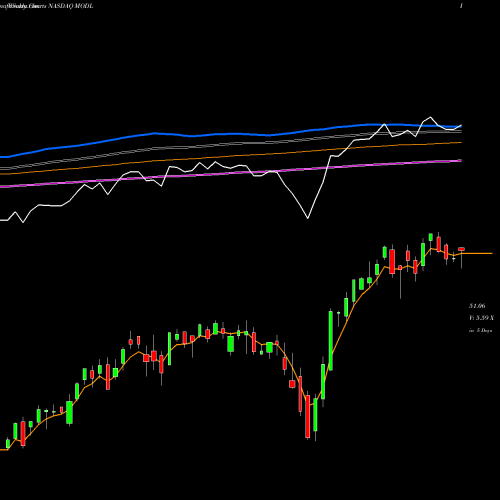This screenshot has width=500, height=500.
Task: Click the first green candle at far left
Action: coord(8,443)
